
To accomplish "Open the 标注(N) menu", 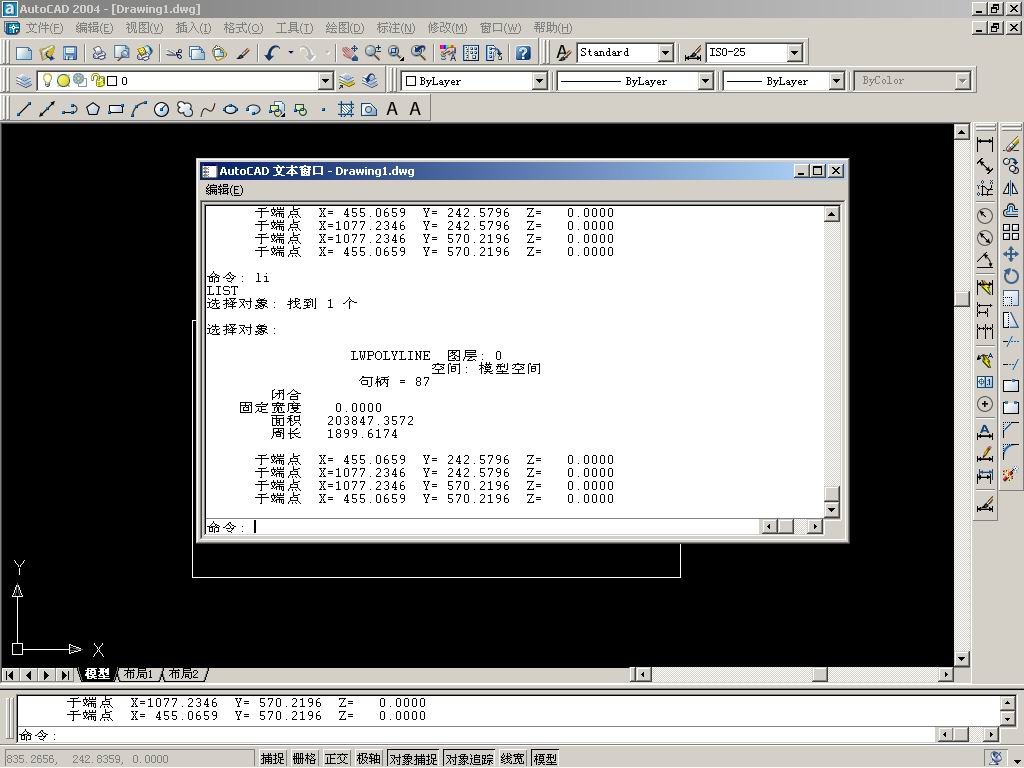I will [x=396, y=27].
